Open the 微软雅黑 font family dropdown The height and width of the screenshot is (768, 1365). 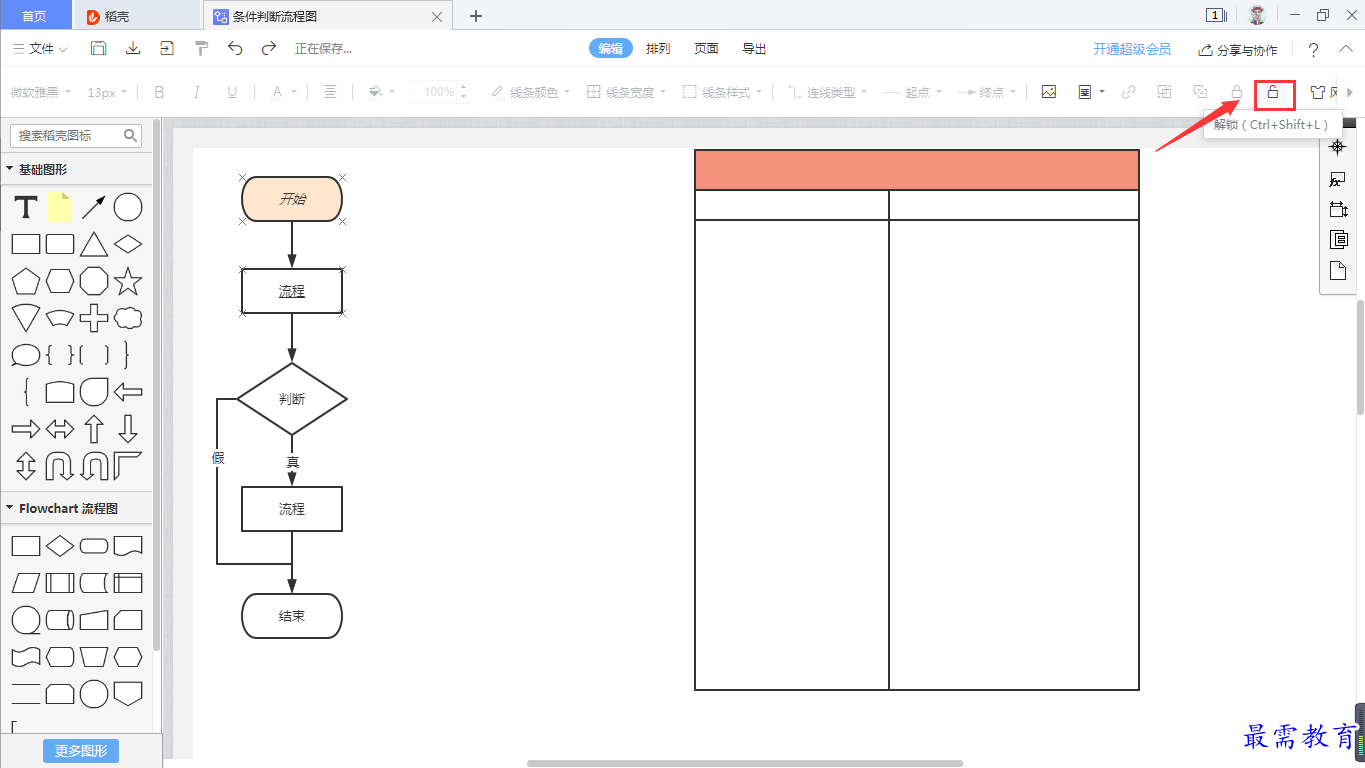[41, 92]
